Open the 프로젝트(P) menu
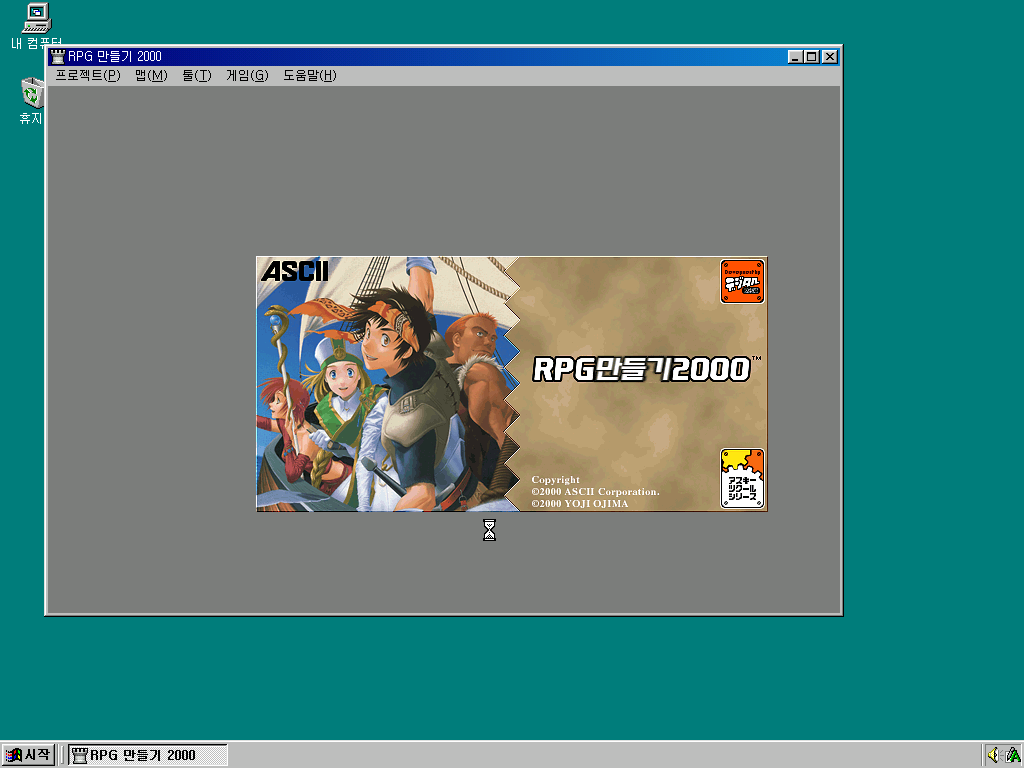This screenshot has height=768, width=1024. click(x=88, y=76)
